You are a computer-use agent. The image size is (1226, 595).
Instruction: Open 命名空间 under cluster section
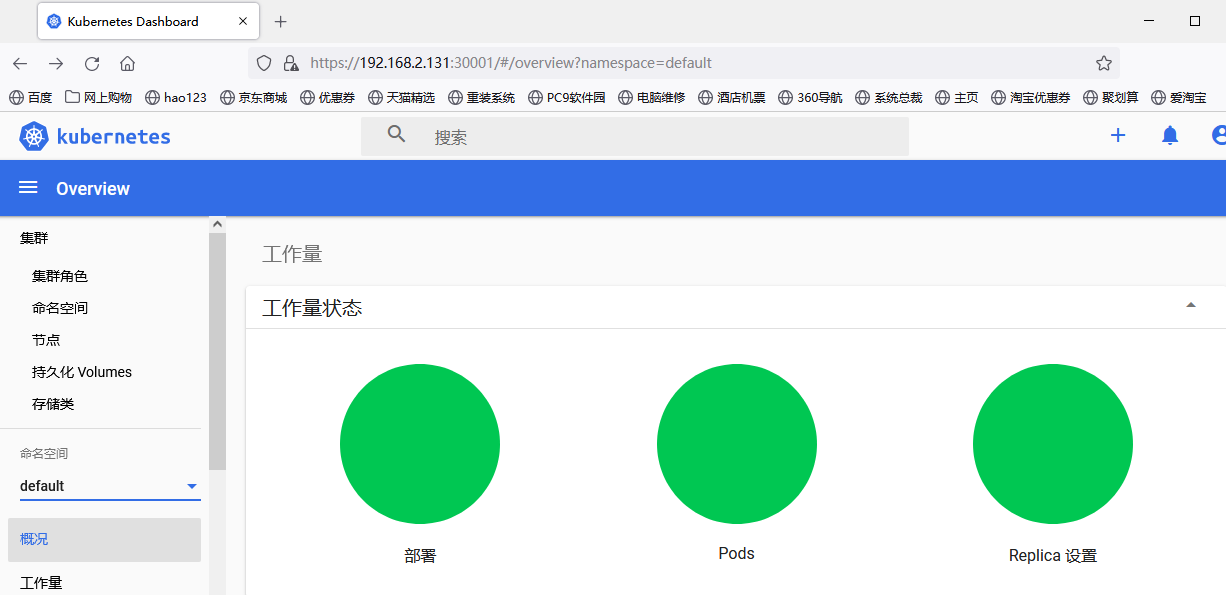60,308
